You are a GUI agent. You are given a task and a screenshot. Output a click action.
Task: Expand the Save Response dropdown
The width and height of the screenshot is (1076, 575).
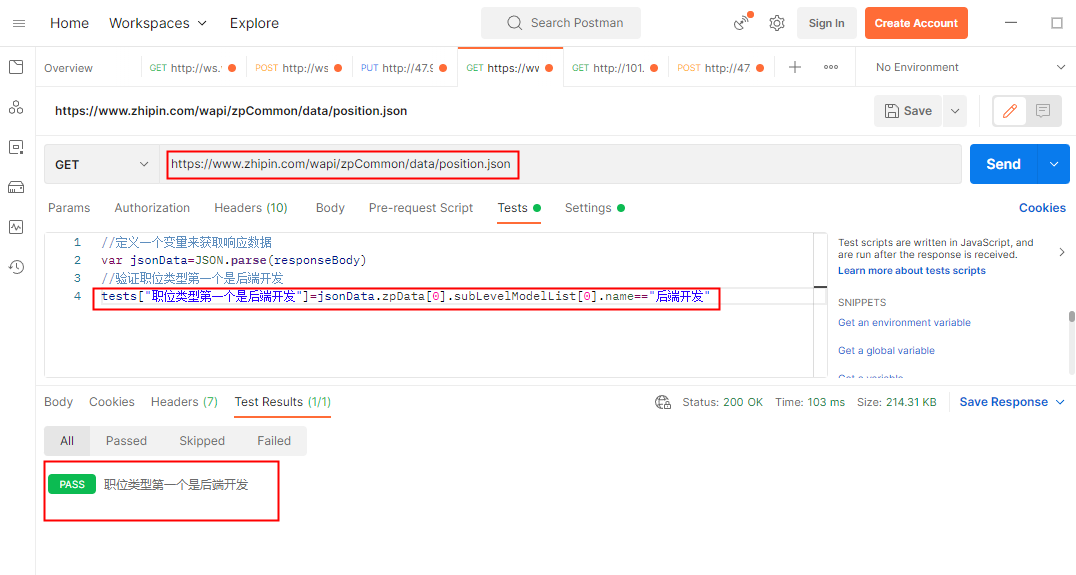click(1060, 402)
